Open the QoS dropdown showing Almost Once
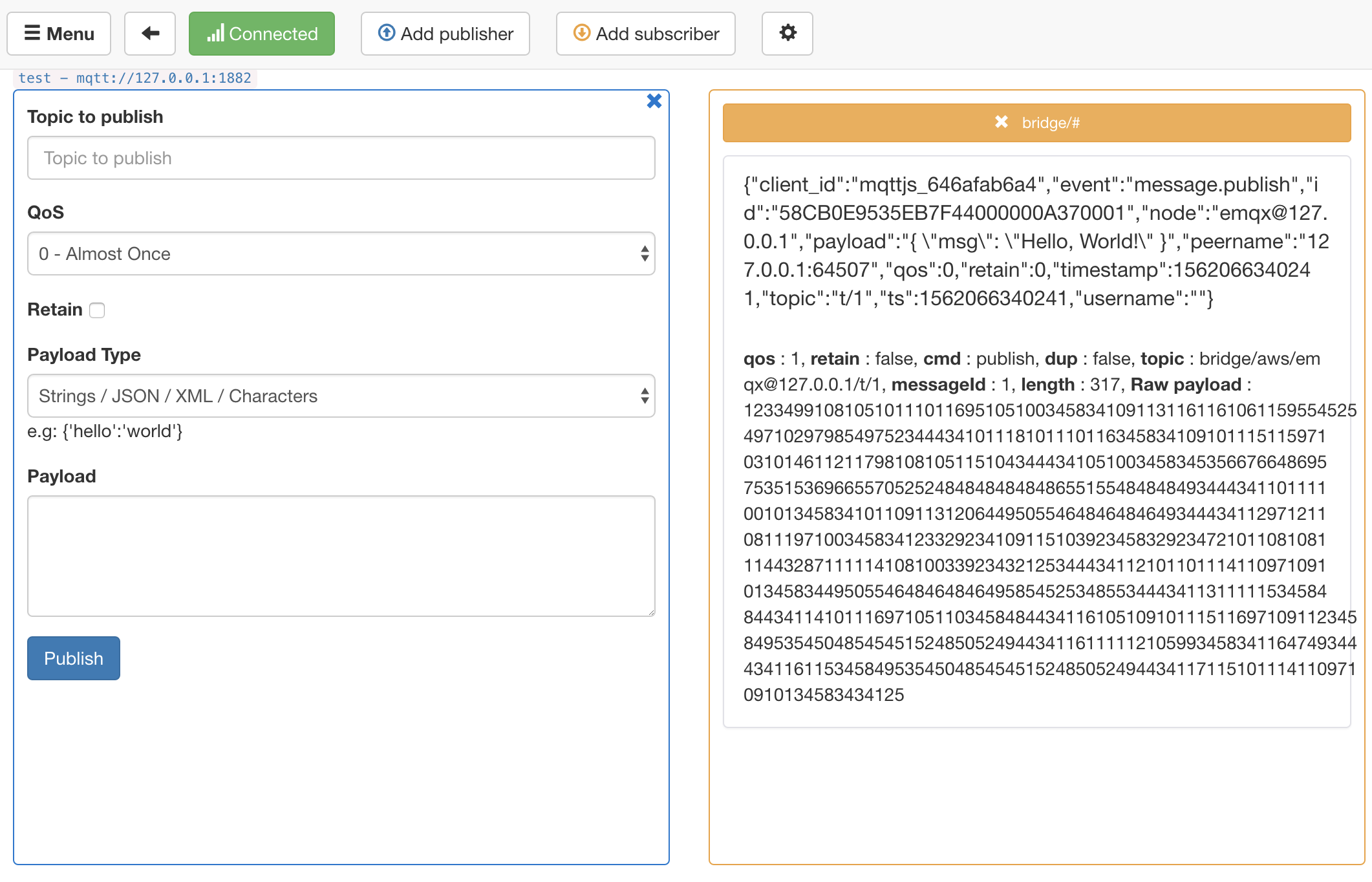Viewport: 1372px width, 882px height. 341,253
